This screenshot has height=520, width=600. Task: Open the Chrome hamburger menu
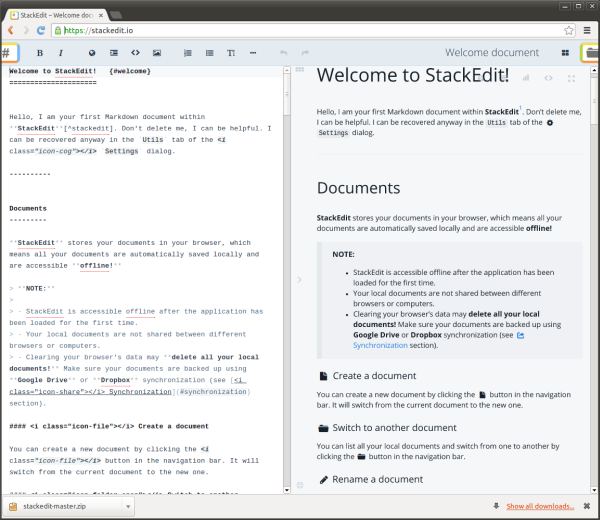[x=587, y=30]
